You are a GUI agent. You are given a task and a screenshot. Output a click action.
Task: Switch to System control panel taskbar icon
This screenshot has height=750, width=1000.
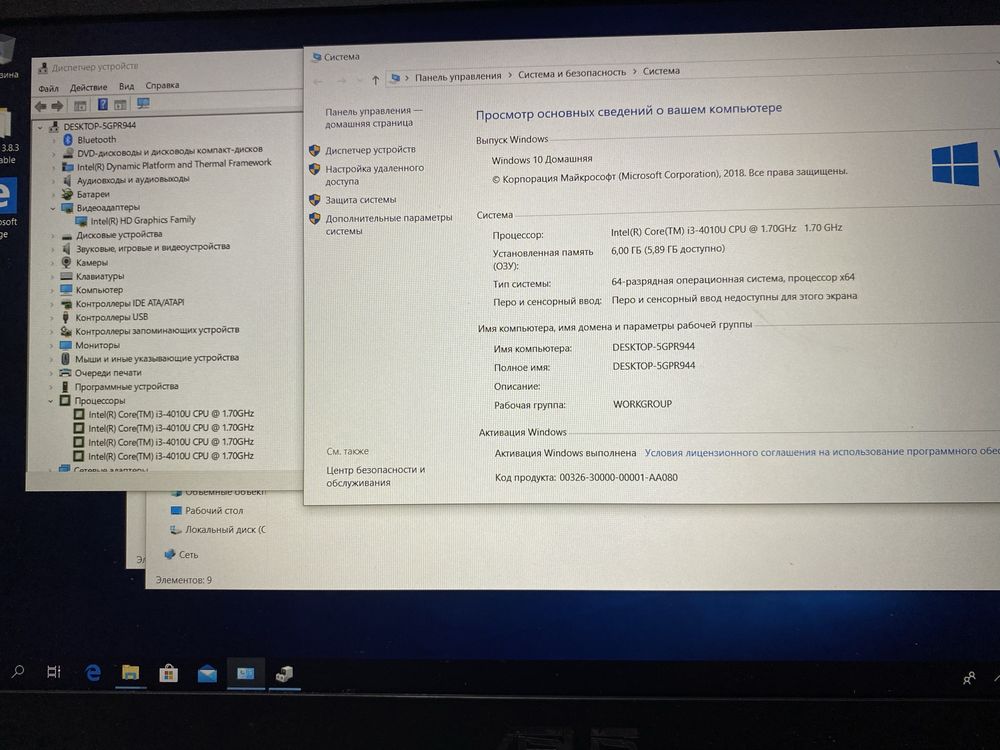pos(246,673)
